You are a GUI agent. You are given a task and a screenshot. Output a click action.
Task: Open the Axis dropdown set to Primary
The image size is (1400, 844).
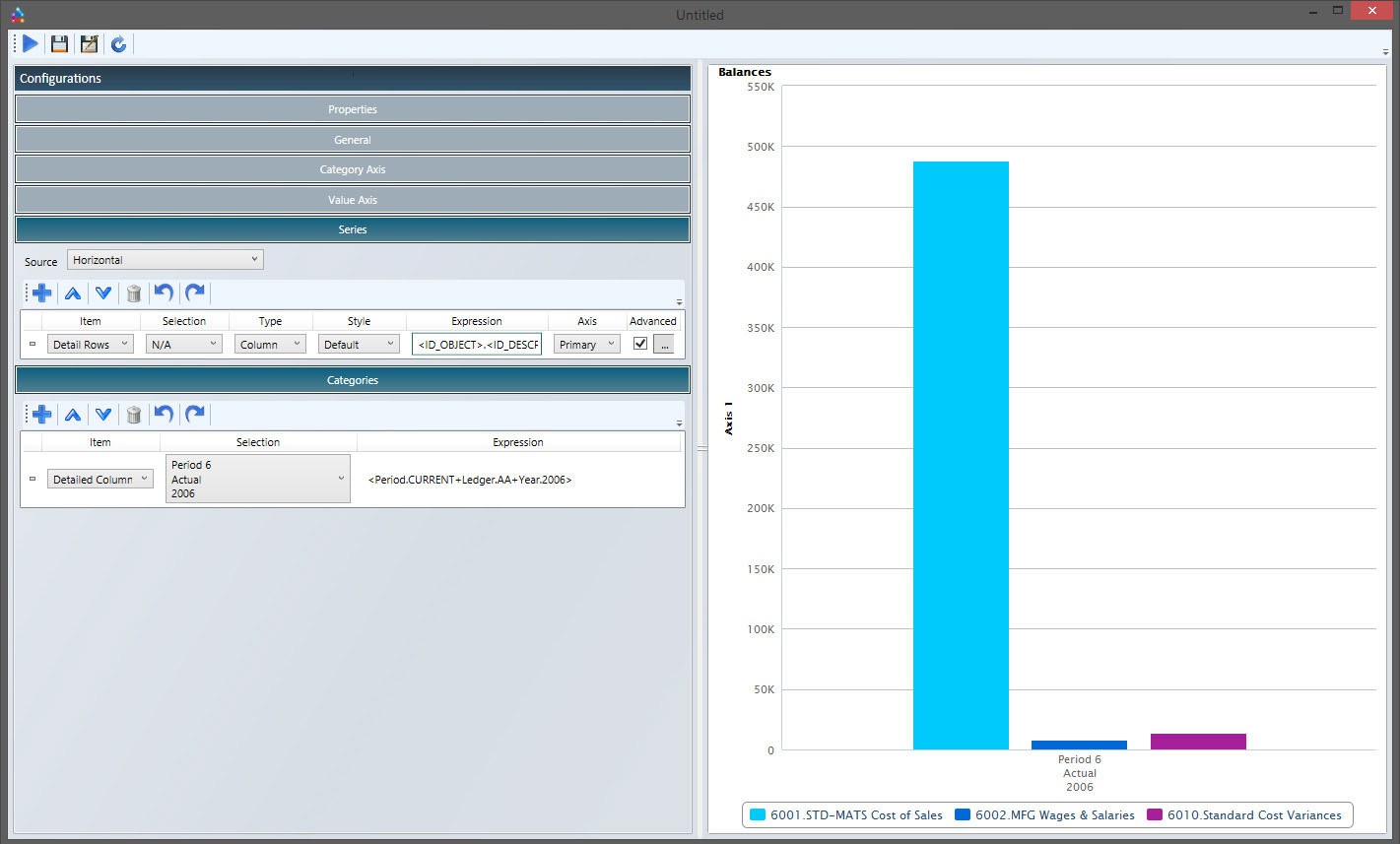click(x=586, y=345)
